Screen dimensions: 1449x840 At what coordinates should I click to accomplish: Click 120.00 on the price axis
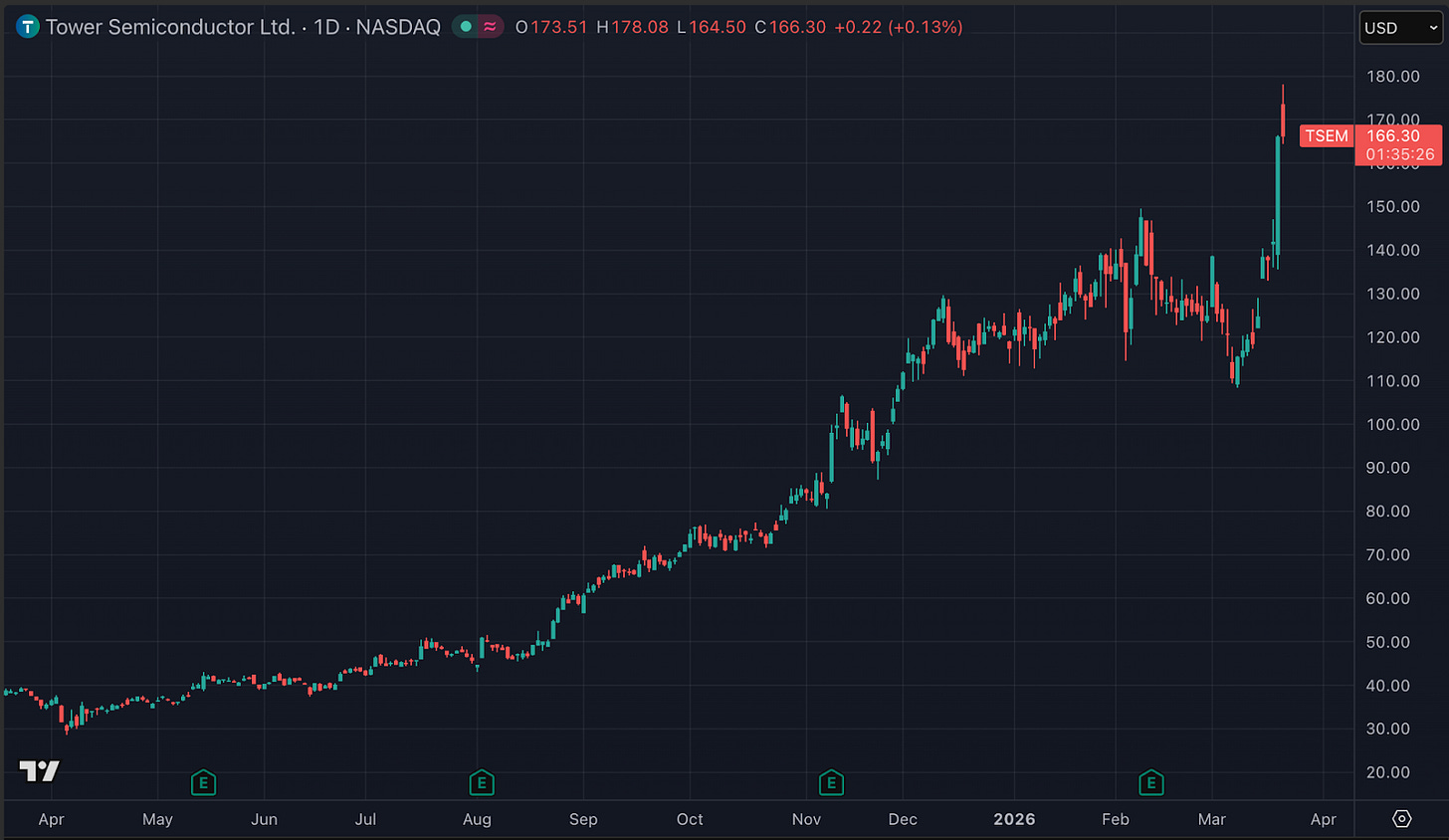coord(1393,337)
